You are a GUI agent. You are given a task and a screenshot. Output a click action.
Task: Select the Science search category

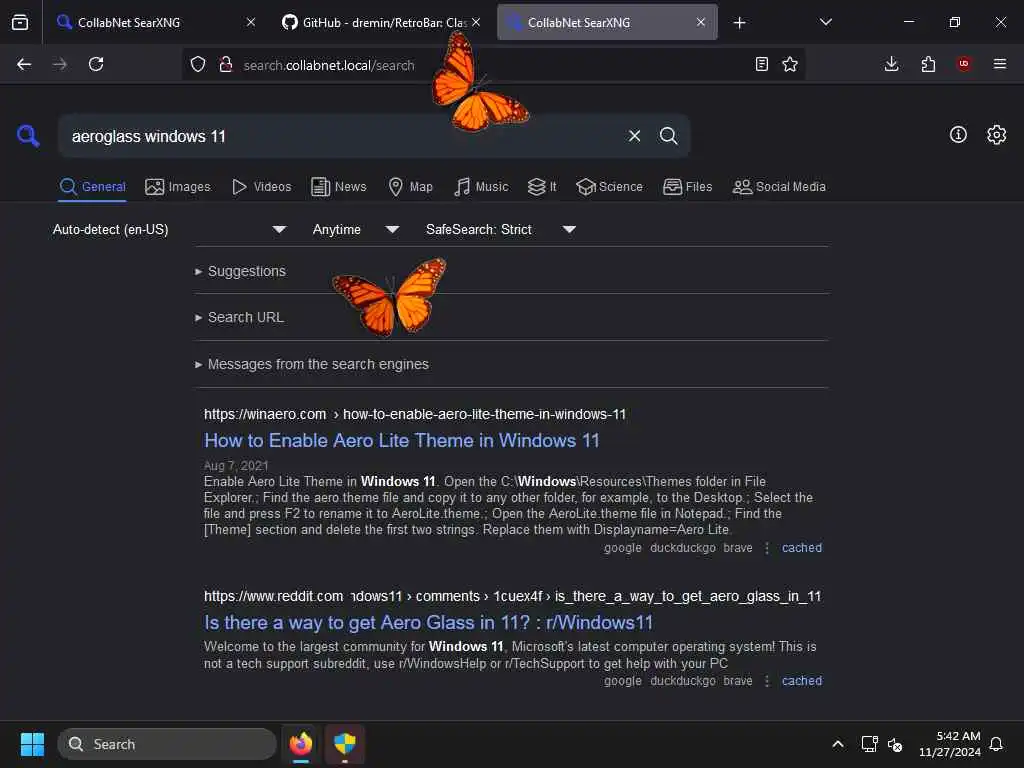609,187
